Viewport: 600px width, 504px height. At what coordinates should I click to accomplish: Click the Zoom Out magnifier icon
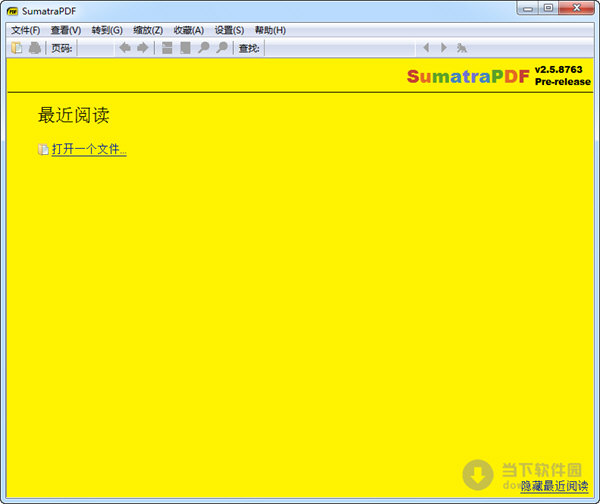(x=204, y=48)
